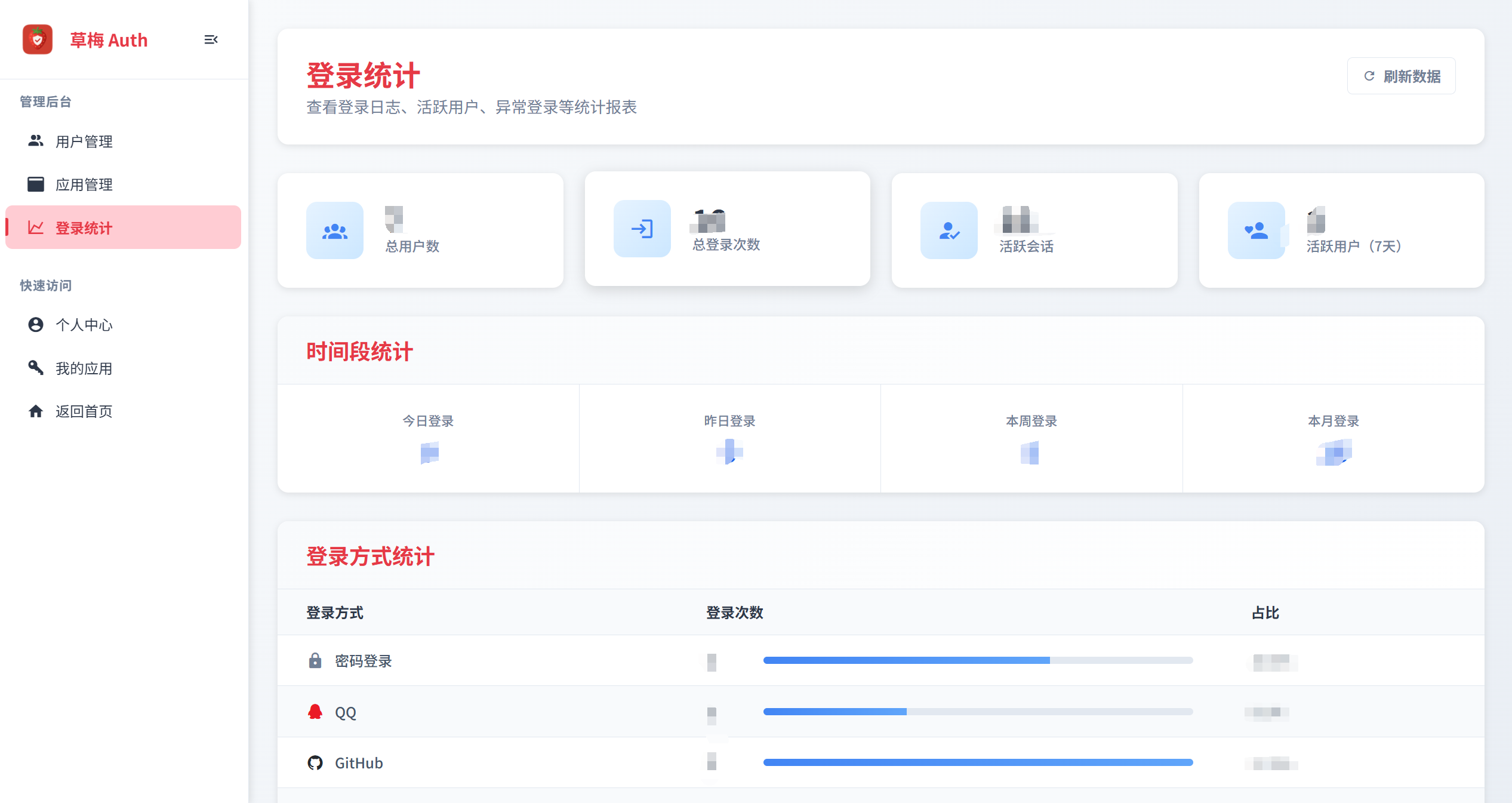
Task: Click the 管理后台 sidebar group label
Action: coord(45,101)
